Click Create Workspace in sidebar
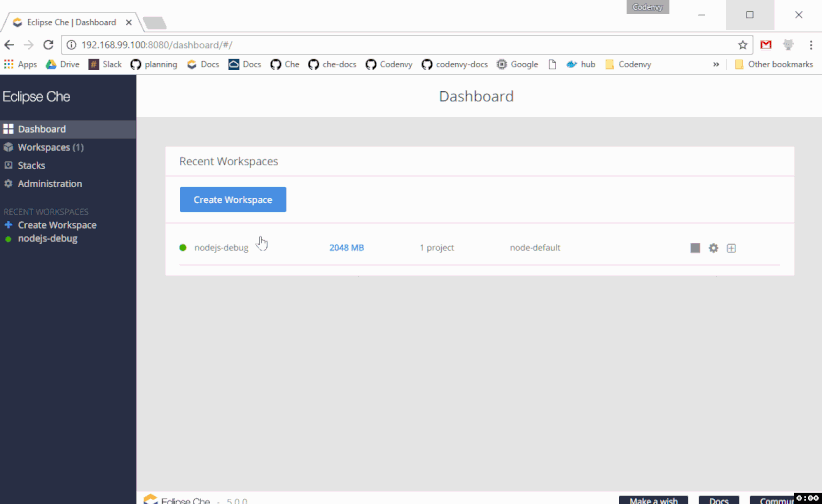This screenshot has width=822, height=504. click(56, 225)
